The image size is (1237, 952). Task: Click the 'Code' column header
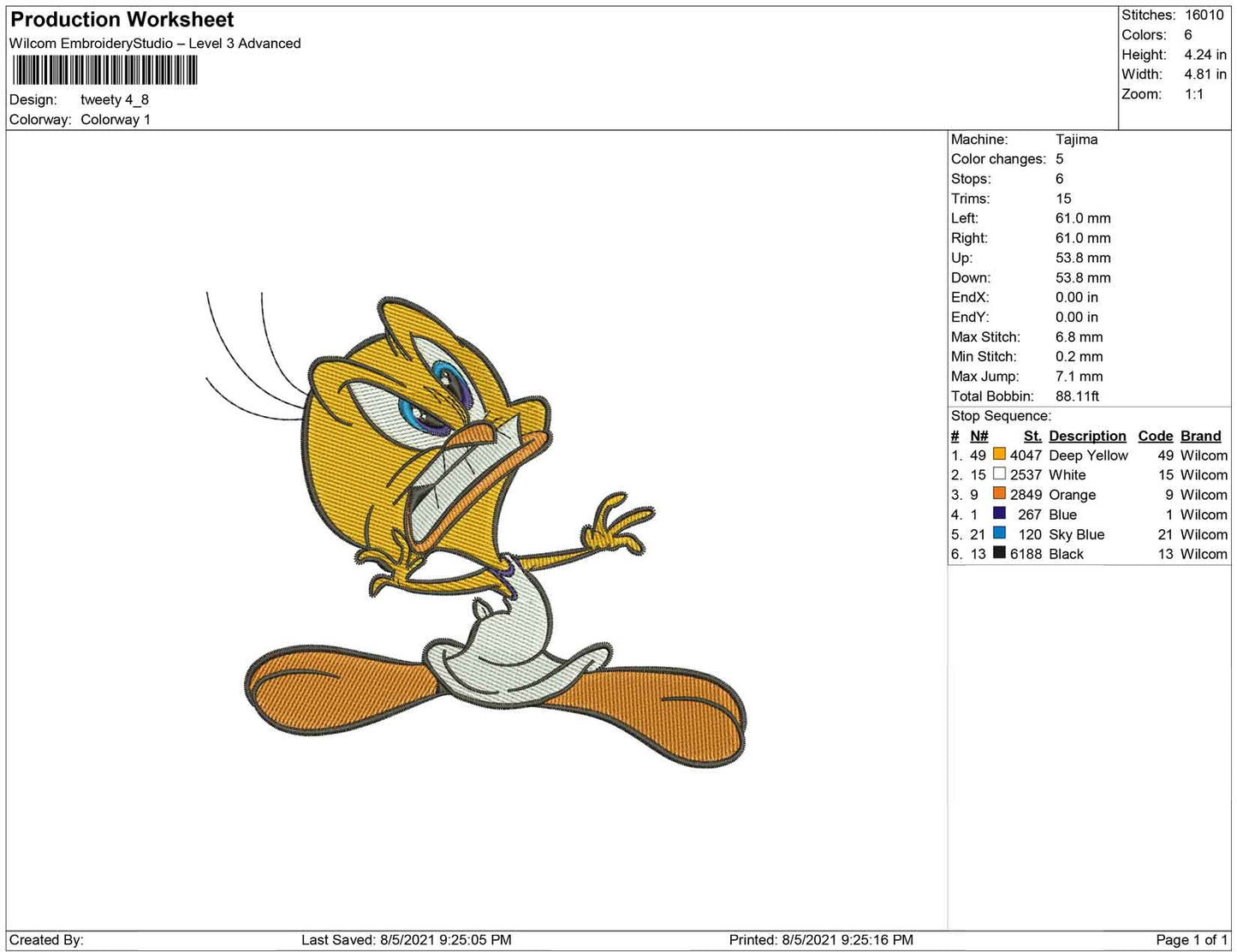tap(1155, 436)
